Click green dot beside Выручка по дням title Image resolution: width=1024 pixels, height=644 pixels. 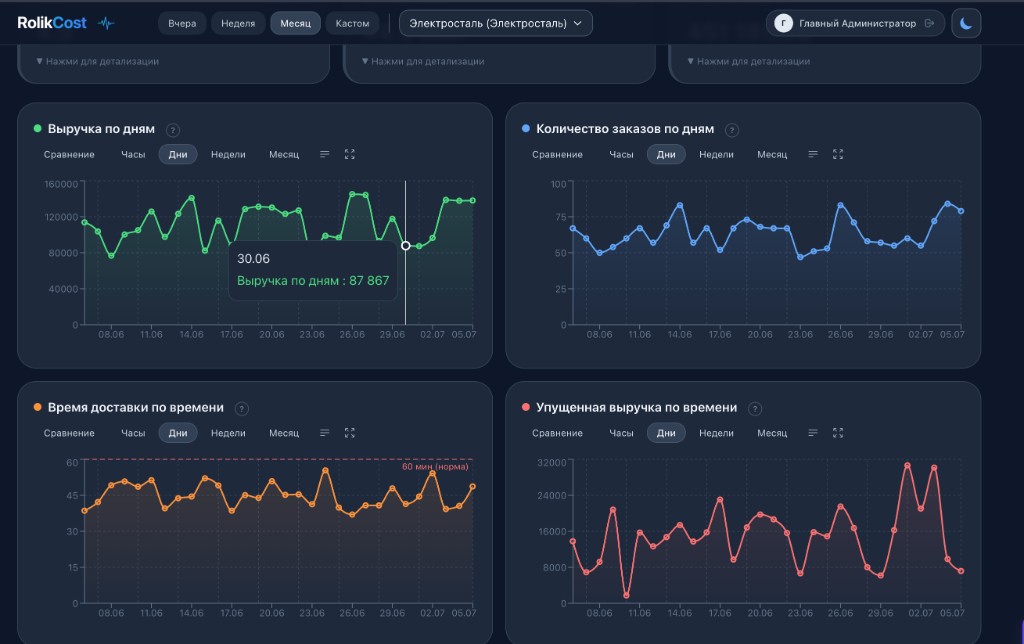coord(37,129)
